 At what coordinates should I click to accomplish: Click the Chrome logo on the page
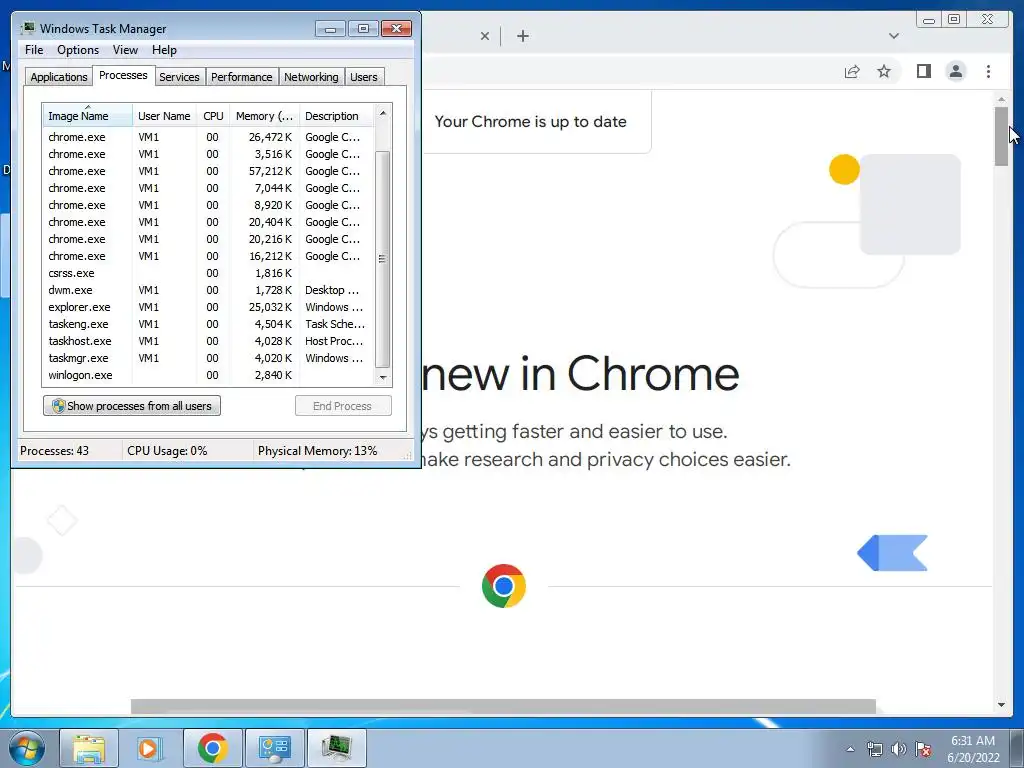(504, 586)
